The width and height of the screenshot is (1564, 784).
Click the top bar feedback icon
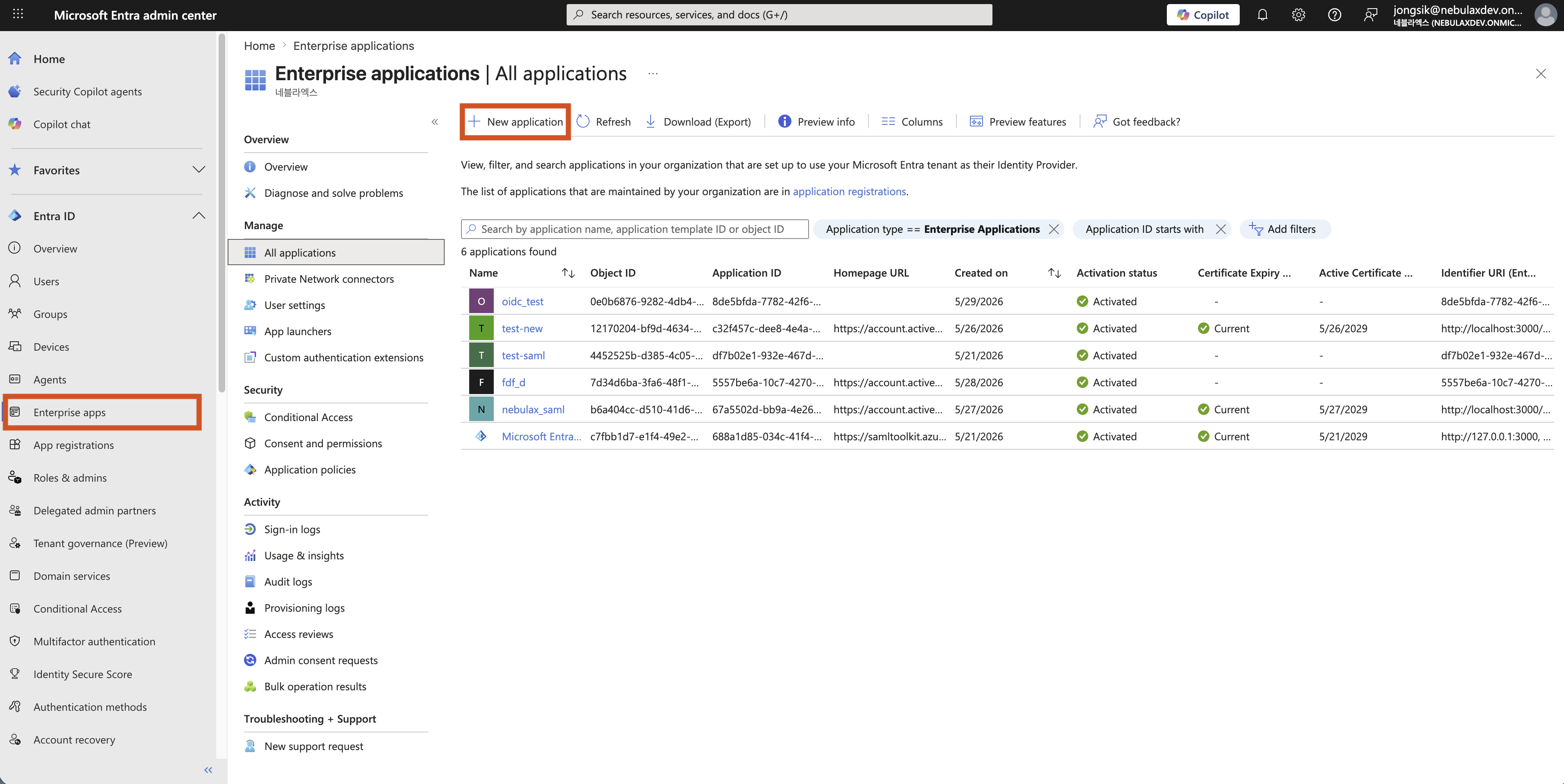click(1370, 15)
